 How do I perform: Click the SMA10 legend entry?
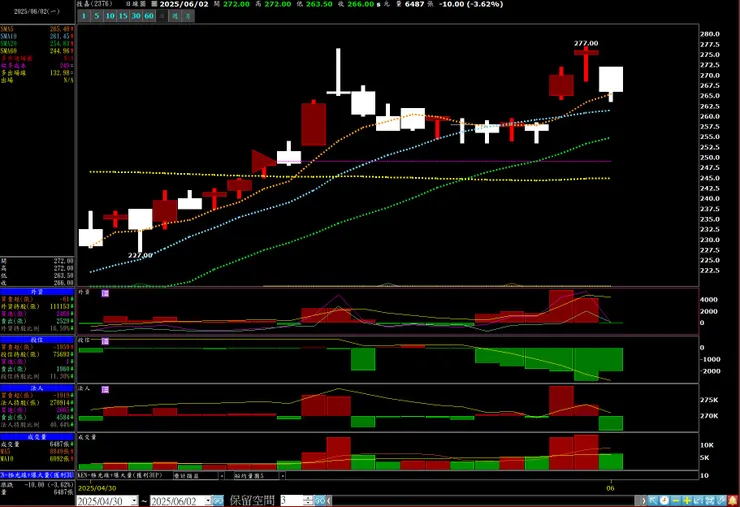(37, 36)
